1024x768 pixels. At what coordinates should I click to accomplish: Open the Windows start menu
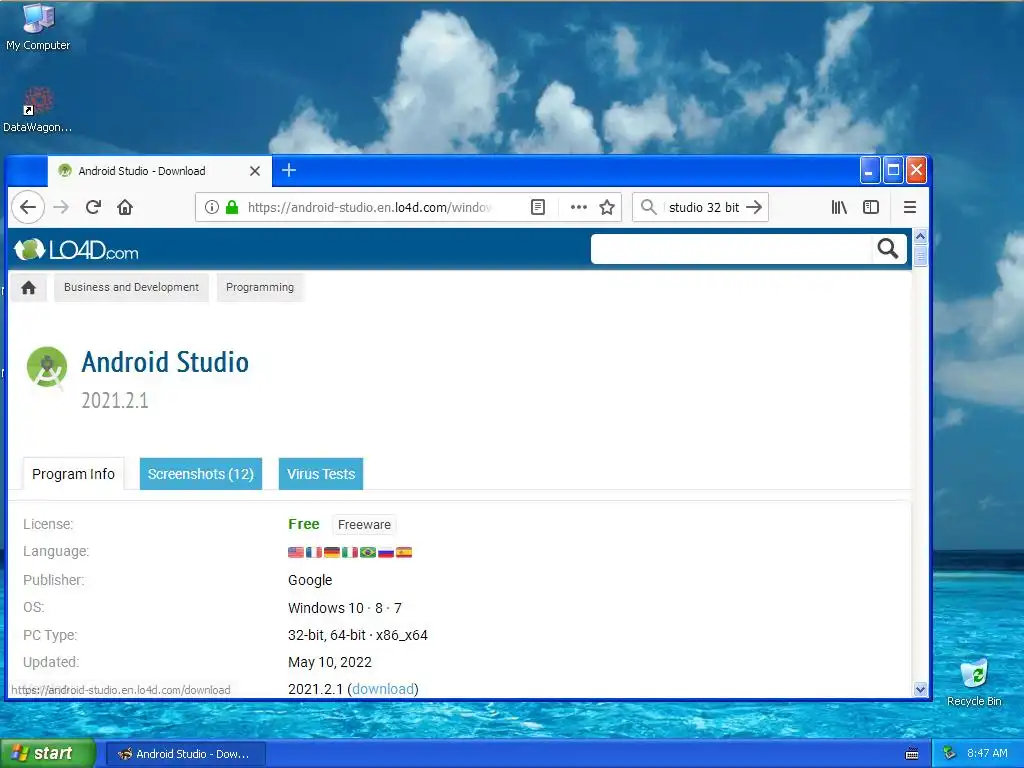click(47, 753)
